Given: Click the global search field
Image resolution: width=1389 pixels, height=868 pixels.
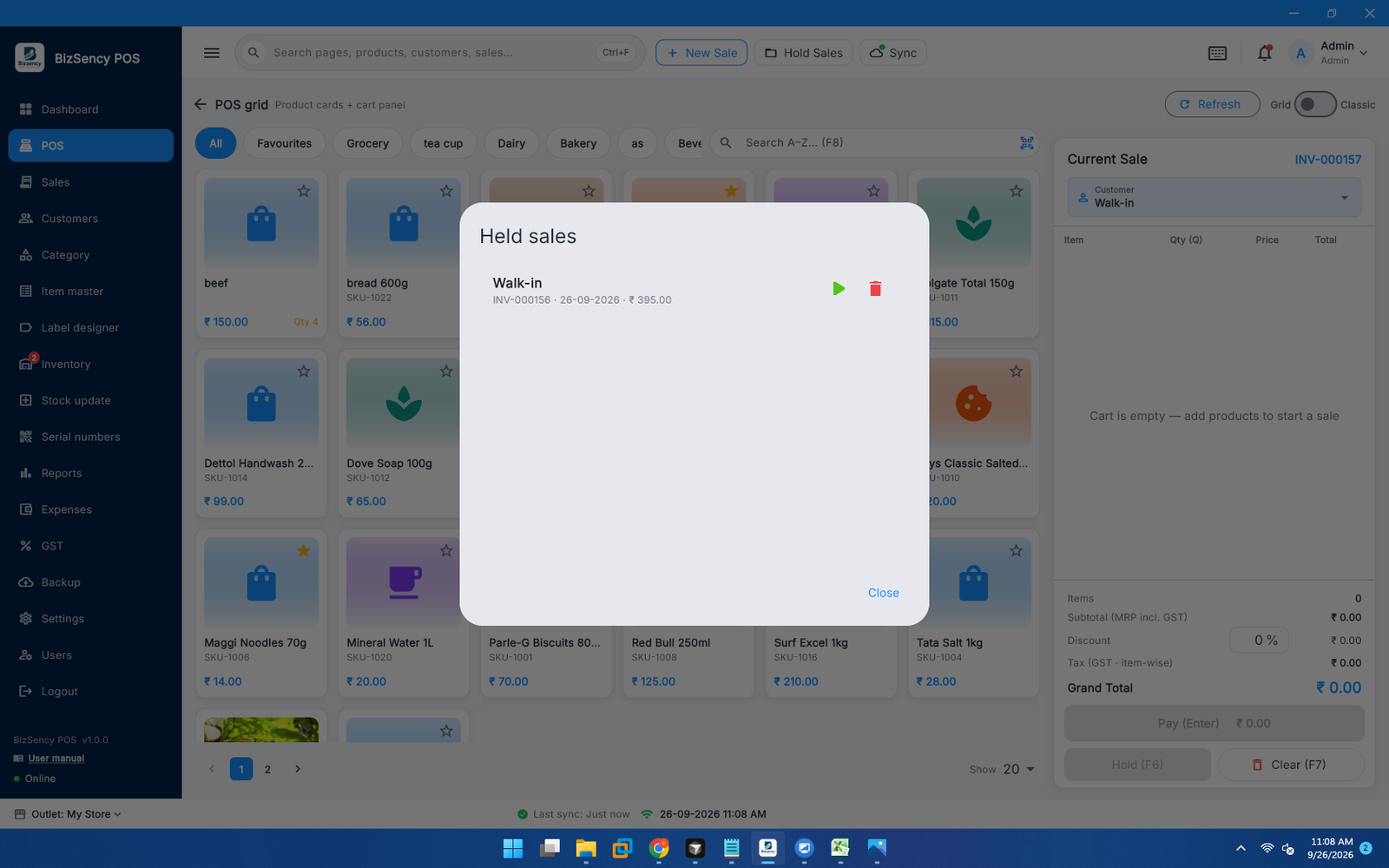Looking at the screenshot, I should coord(440,53).
